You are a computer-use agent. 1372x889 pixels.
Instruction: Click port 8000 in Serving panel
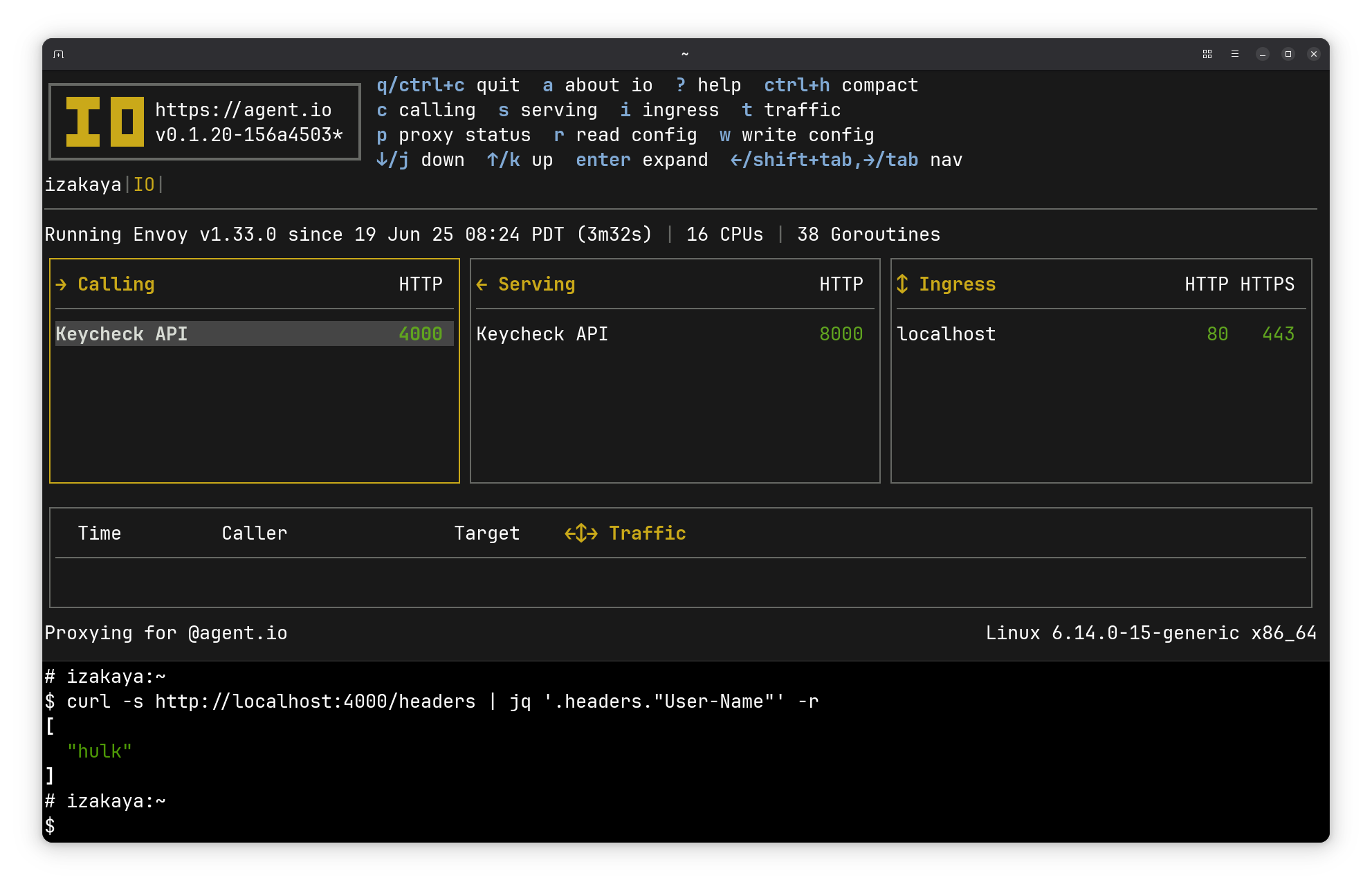pos(841,334)
